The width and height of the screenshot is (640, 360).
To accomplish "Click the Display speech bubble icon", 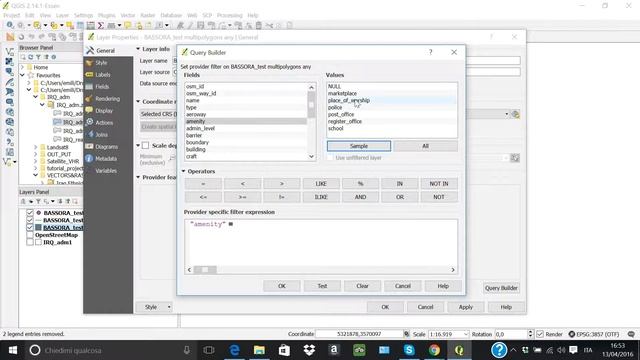I will tap(89, 111).
